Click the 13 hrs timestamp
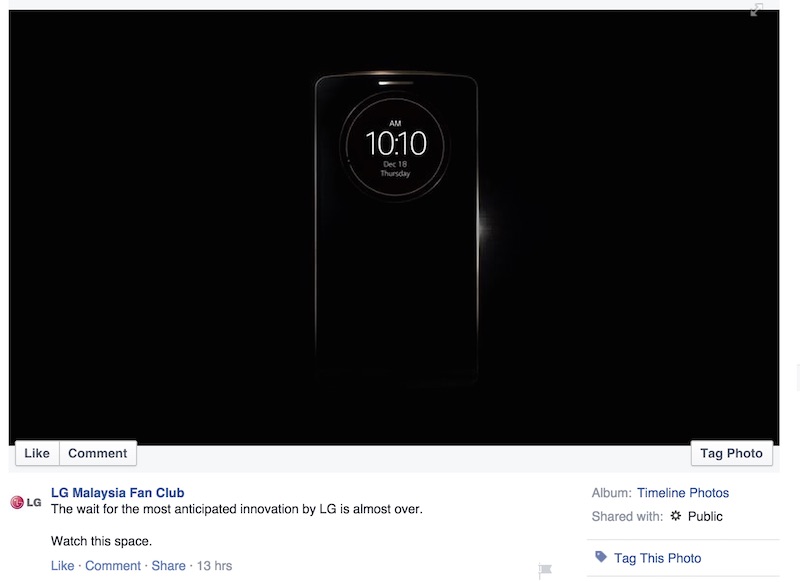 (214, 566)
